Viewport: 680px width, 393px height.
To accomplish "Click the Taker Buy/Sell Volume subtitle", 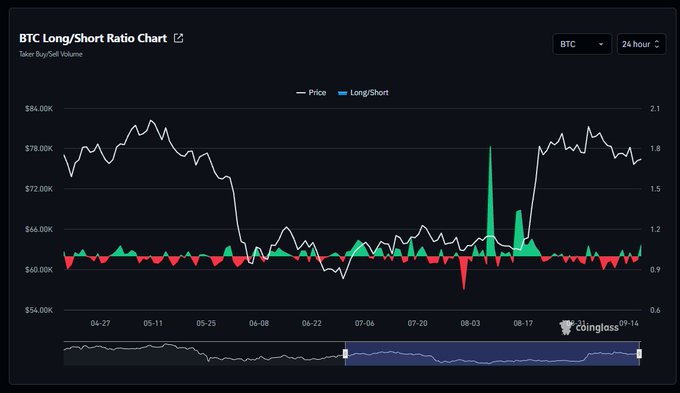I will [x=51, y=54].
